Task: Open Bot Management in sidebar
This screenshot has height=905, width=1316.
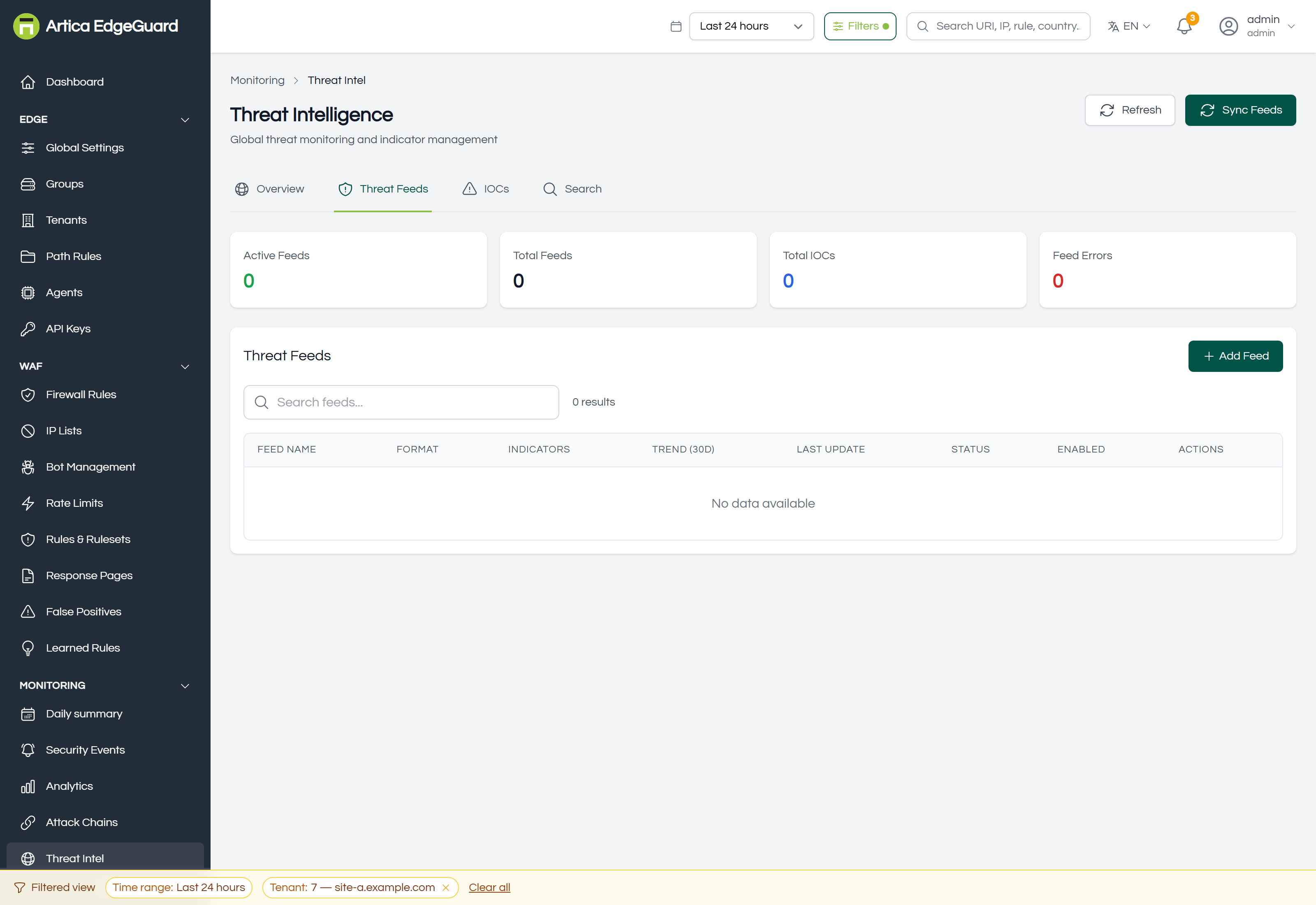Action: (105, 467)
